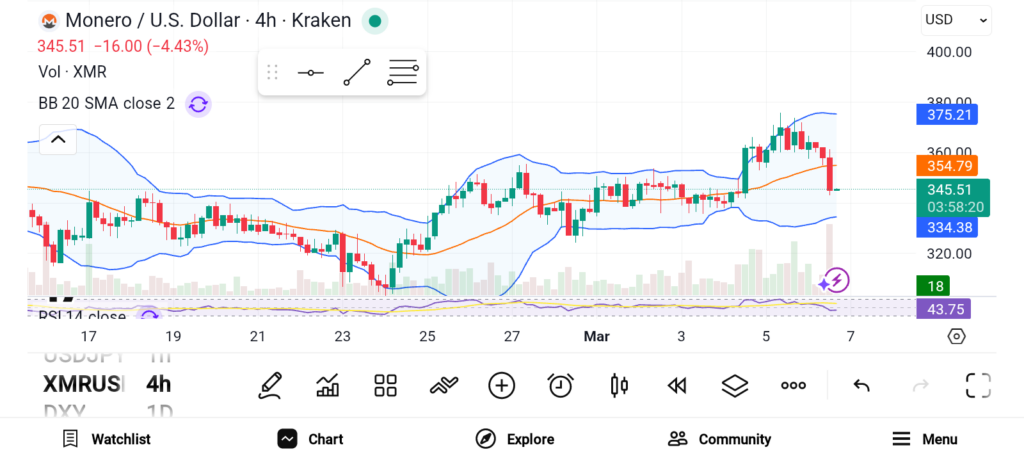Change the candlestick chart type
Screen dimensions: 1024x461
point(618,385)
